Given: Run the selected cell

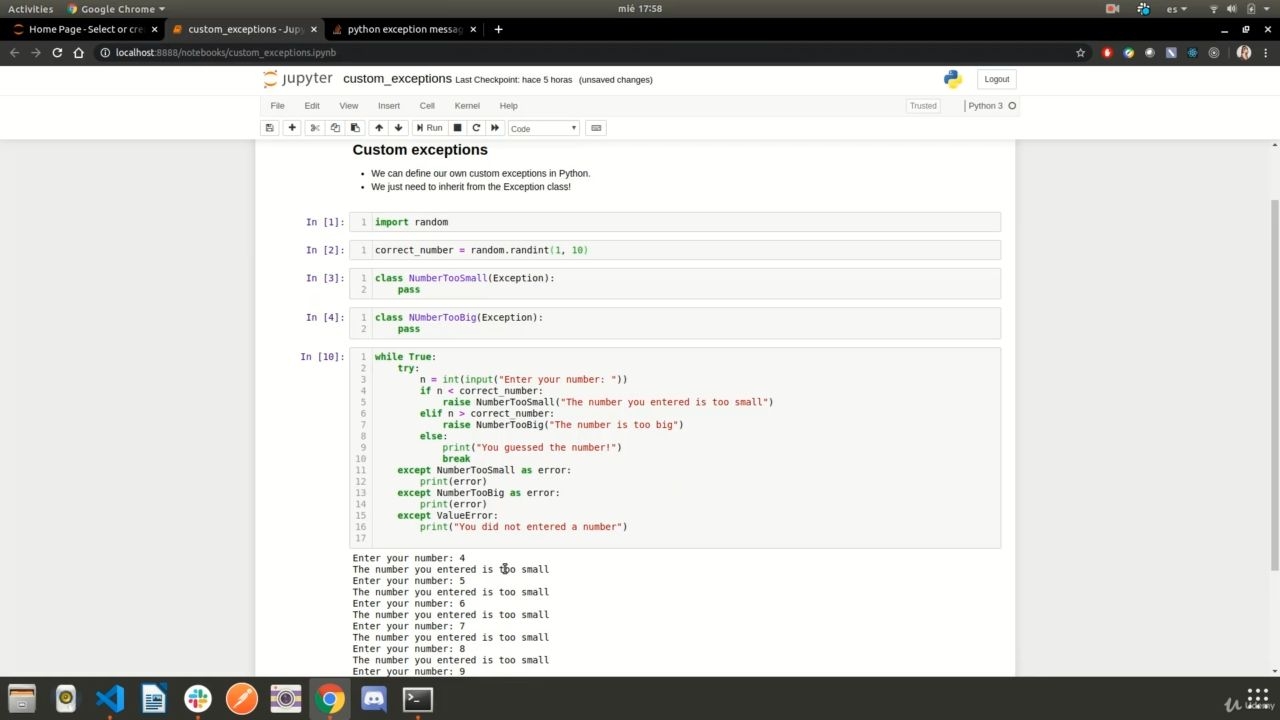Looking at the screenshot, I should click(429, 128).
